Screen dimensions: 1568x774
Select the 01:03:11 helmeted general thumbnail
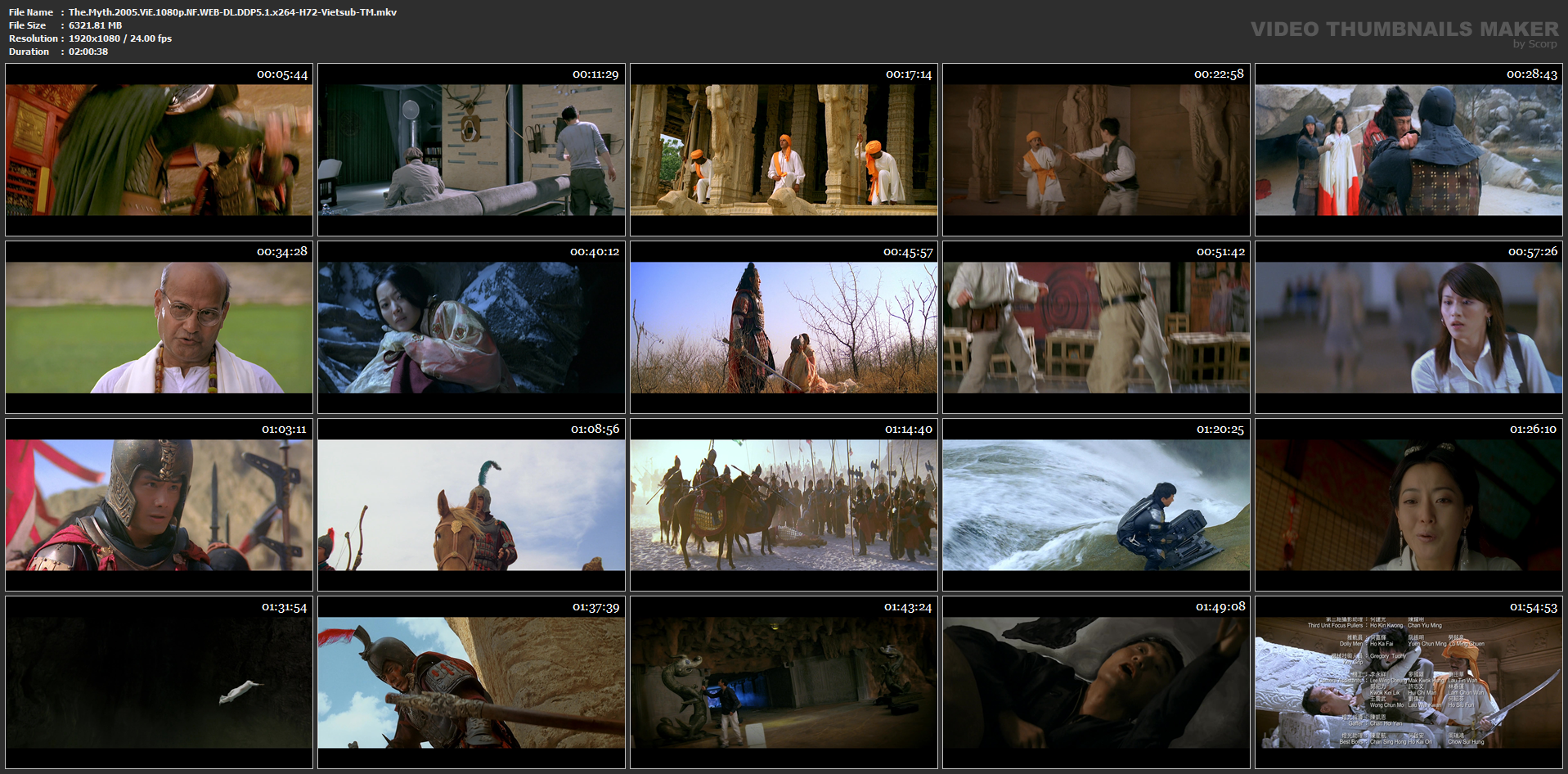tap(159, 505)
